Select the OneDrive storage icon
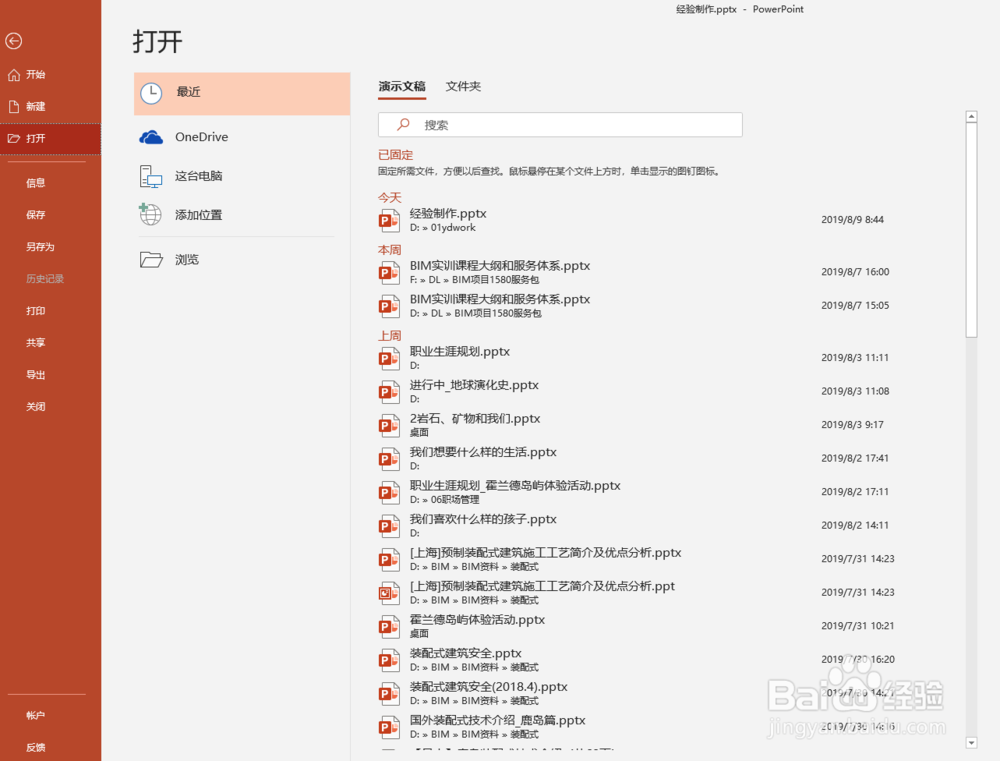 pos(150,137)
